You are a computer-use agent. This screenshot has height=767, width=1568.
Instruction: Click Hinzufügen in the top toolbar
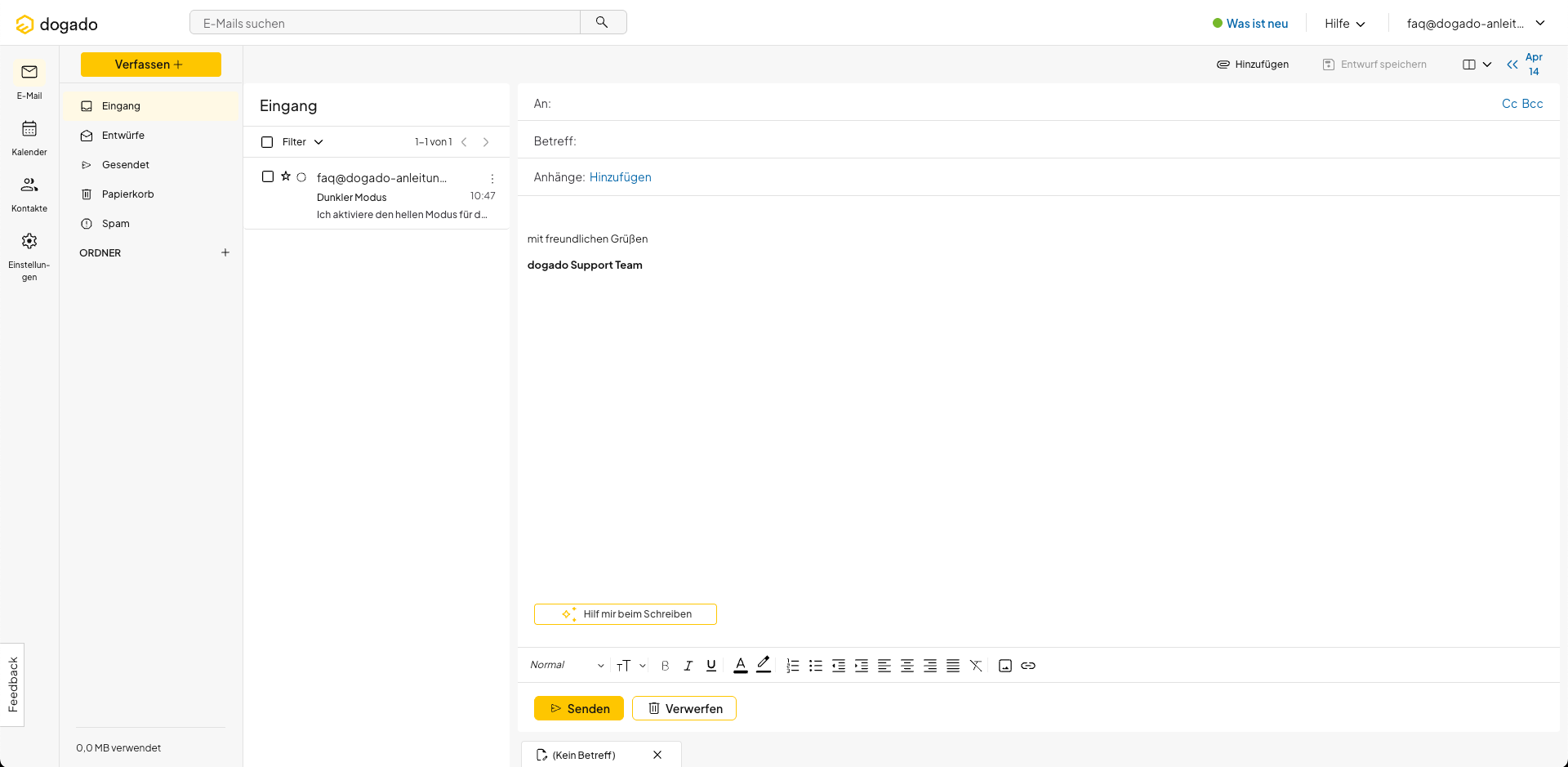(x=1253, y=65)
